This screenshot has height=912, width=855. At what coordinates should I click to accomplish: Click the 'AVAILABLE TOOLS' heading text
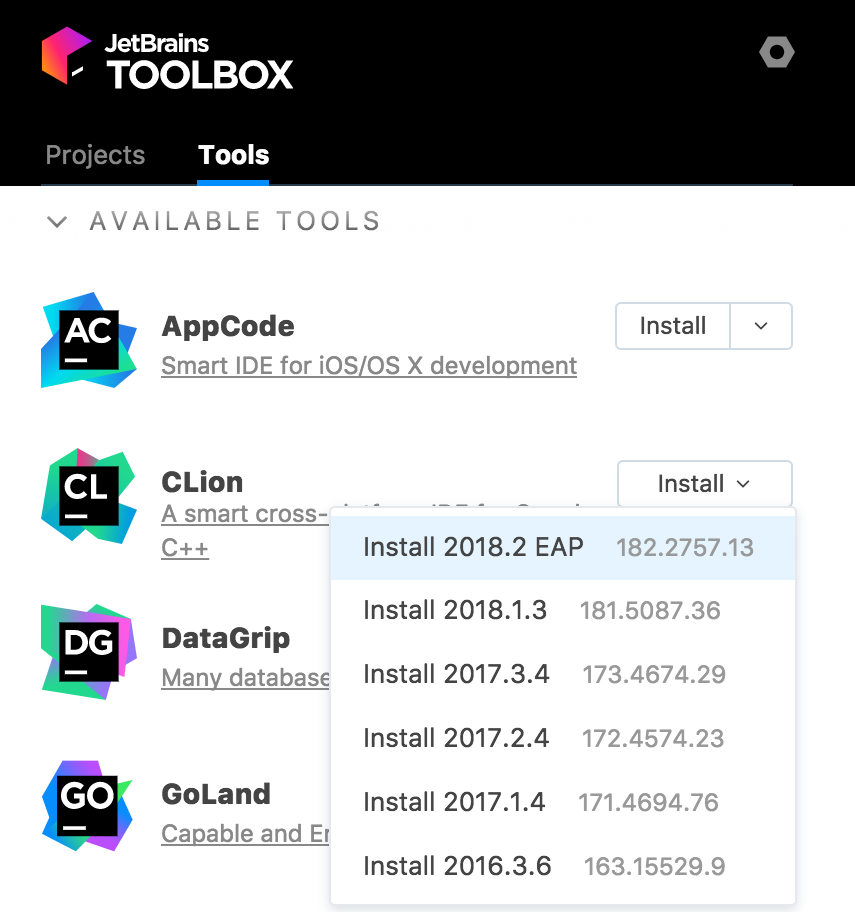(235, 222)
